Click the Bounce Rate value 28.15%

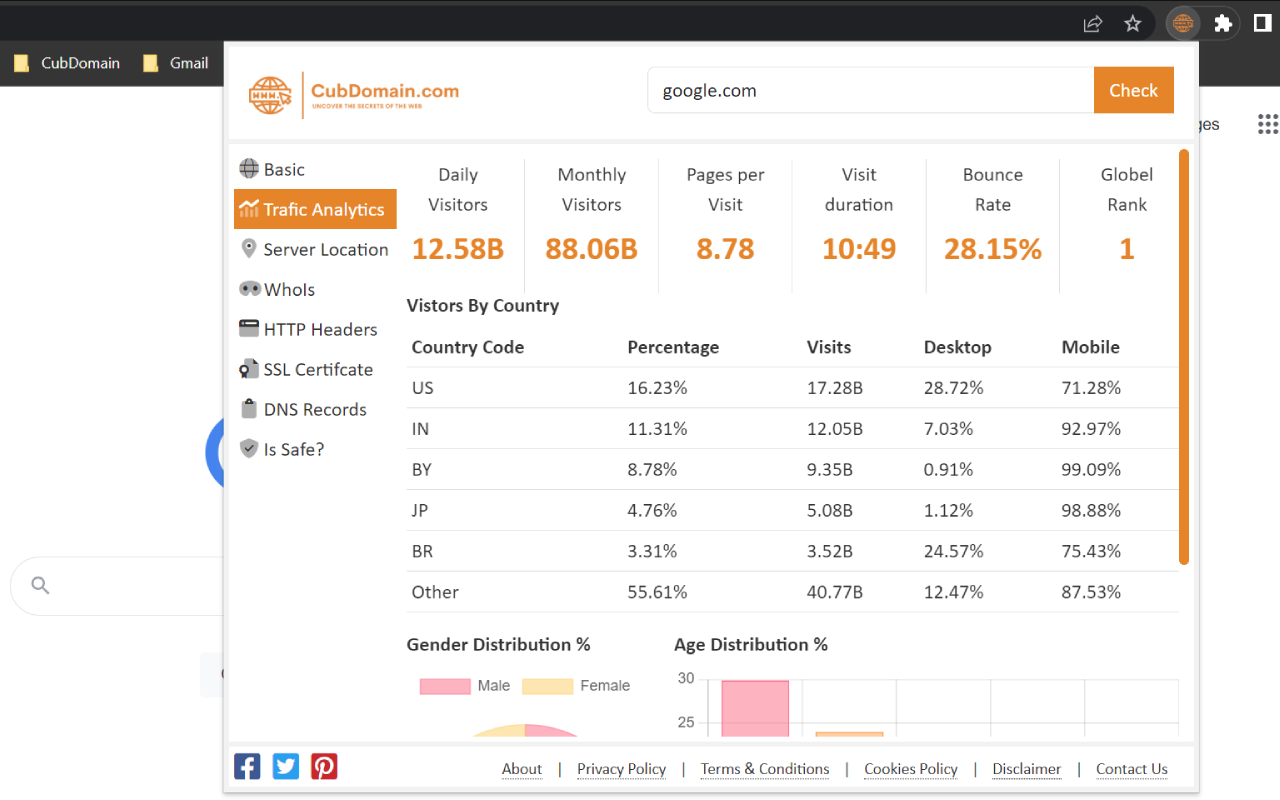993,249
